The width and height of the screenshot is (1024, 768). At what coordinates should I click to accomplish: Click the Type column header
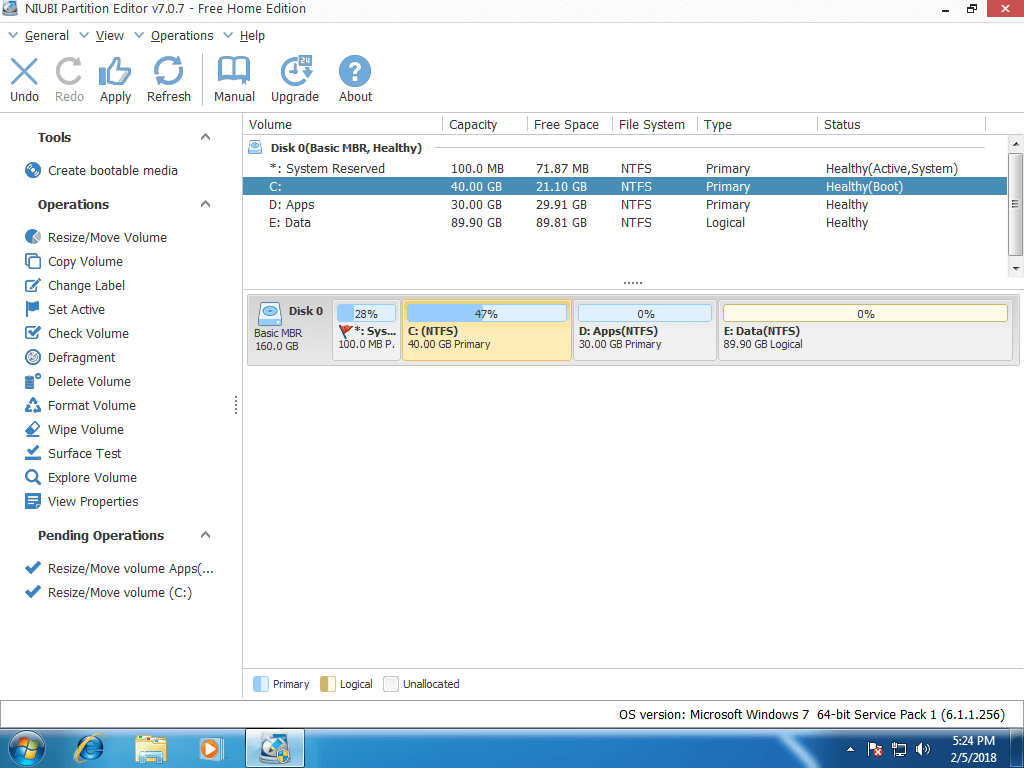[x=757, y=125]
